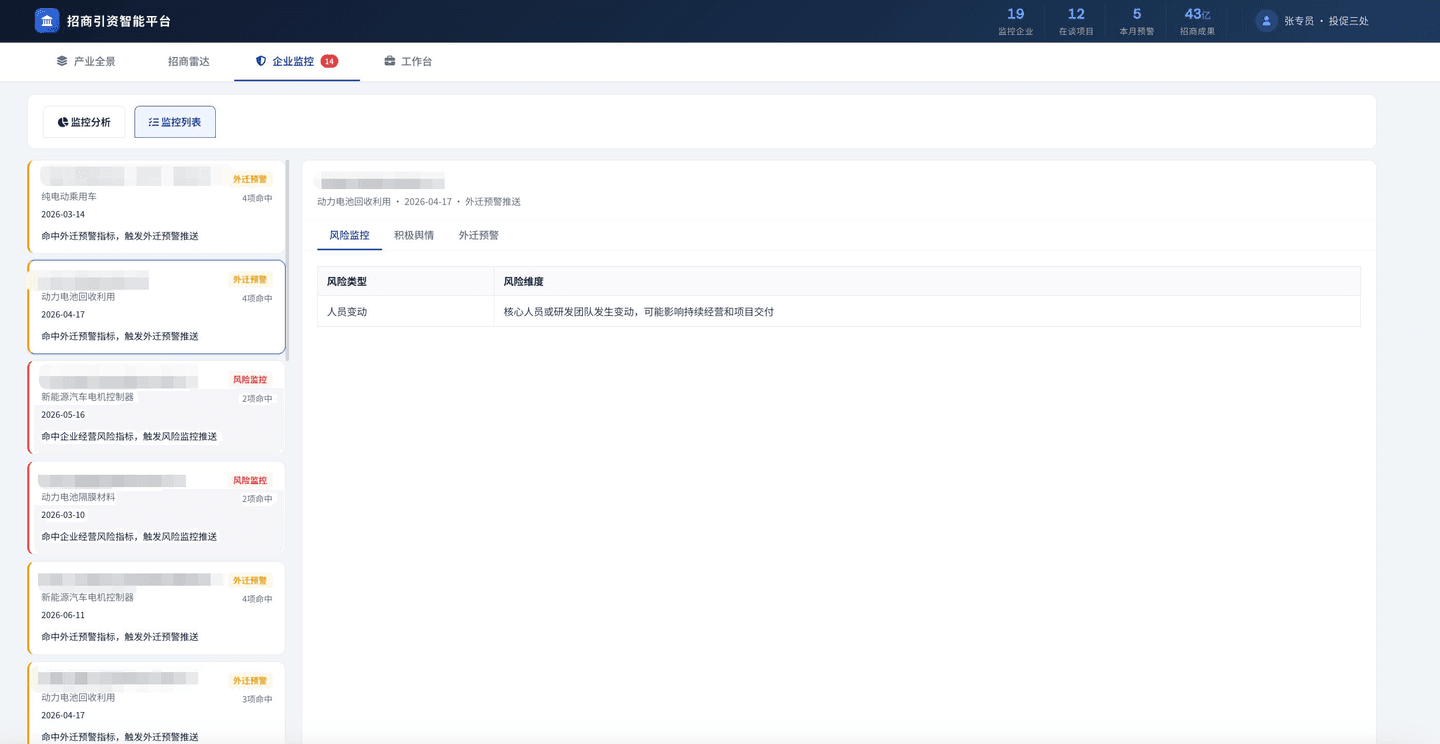Screen dimensions: 1440x744
Task: Click the 监控企业 stat showing 19
Action: 1015,21
